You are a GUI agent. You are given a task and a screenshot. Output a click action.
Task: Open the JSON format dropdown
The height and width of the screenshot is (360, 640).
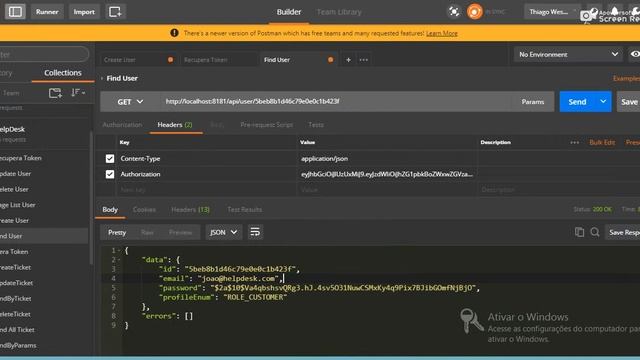click(x=223, y=232)
